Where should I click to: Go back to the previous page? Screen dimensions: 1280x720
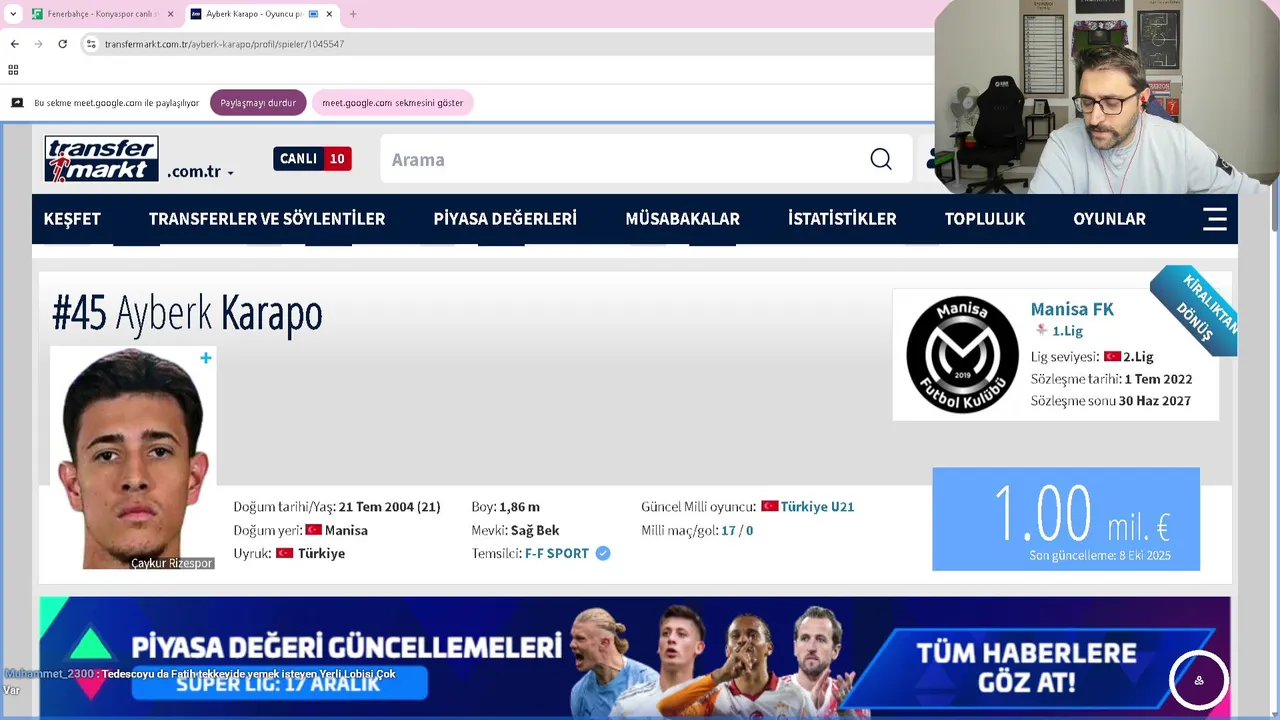click(x=14, y=44)
